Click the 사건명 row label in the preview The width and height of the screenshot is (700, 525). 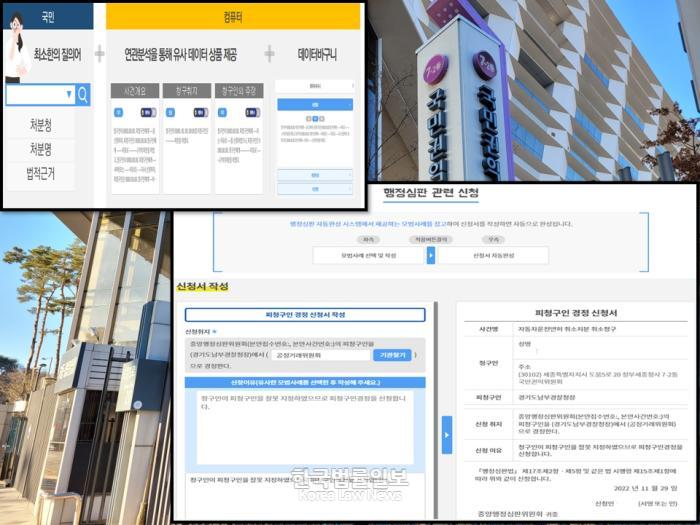[489, 329]
